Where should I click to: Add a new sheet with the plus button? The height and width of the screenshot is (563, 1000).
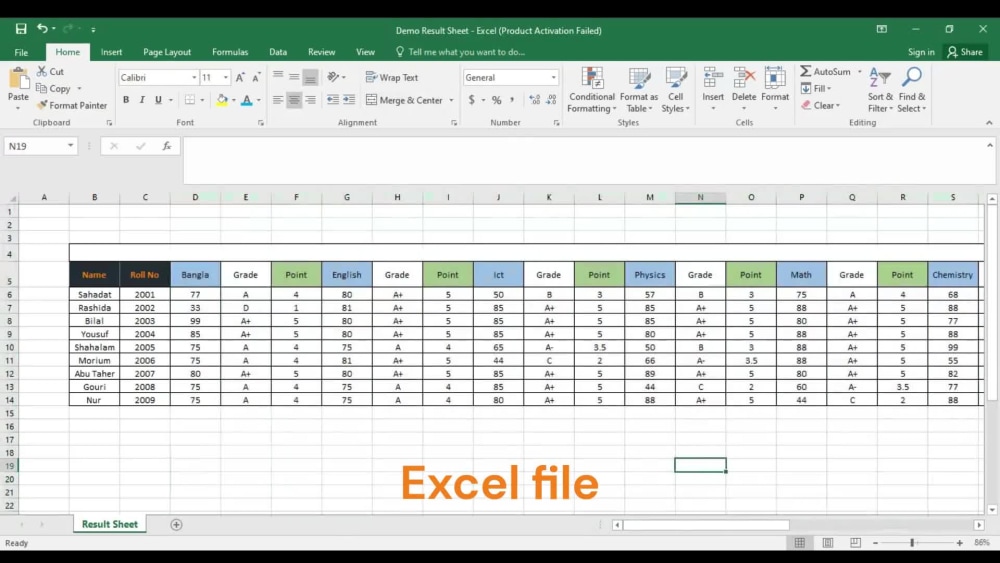tap(176, 524)
